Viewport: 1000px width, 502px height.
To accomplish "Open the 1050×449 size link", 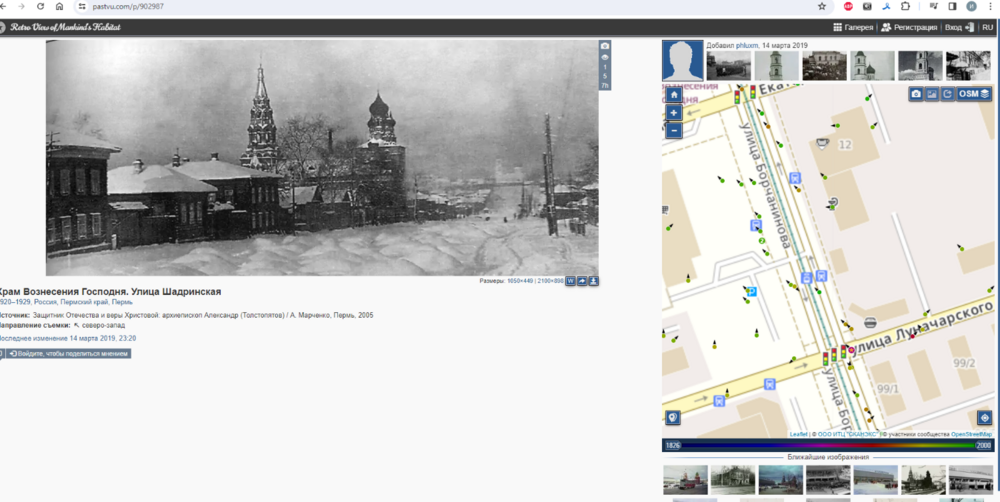I will click(520, 281).
